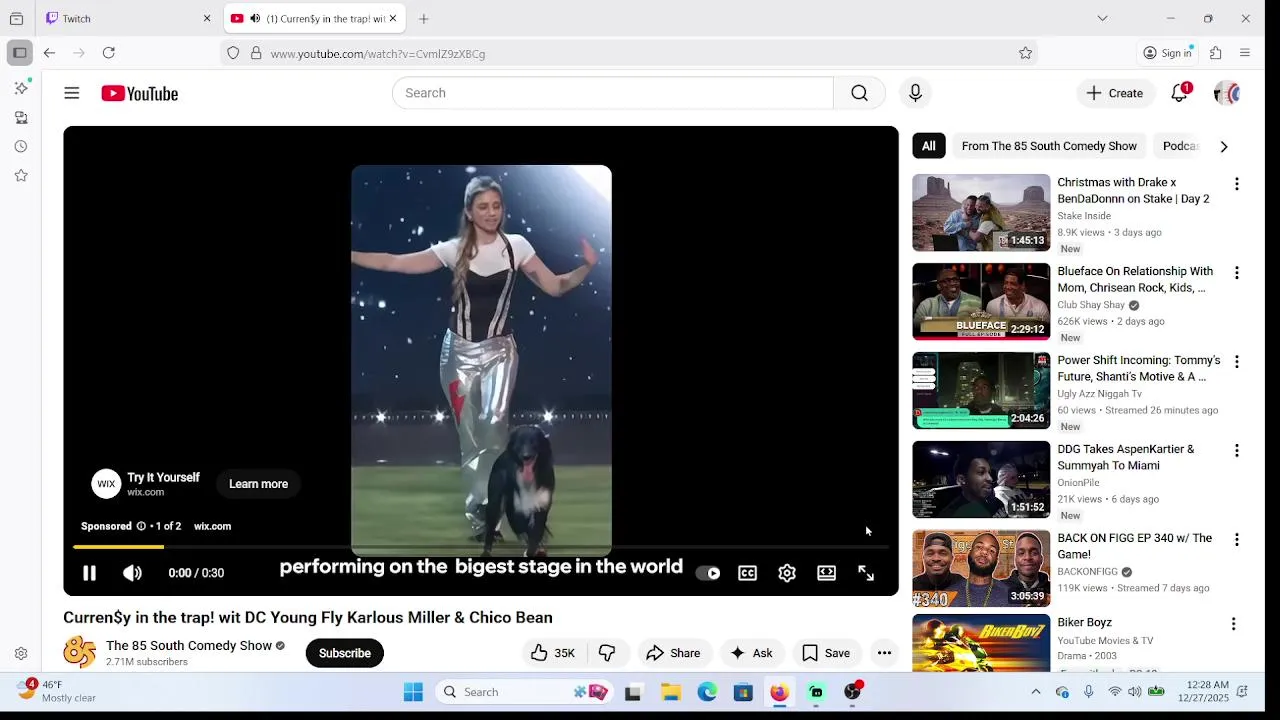The width and height of the screenshot is (1280, 720).
Task: Open options for Blueface On Relationship video
Action: click(1237, 273)
